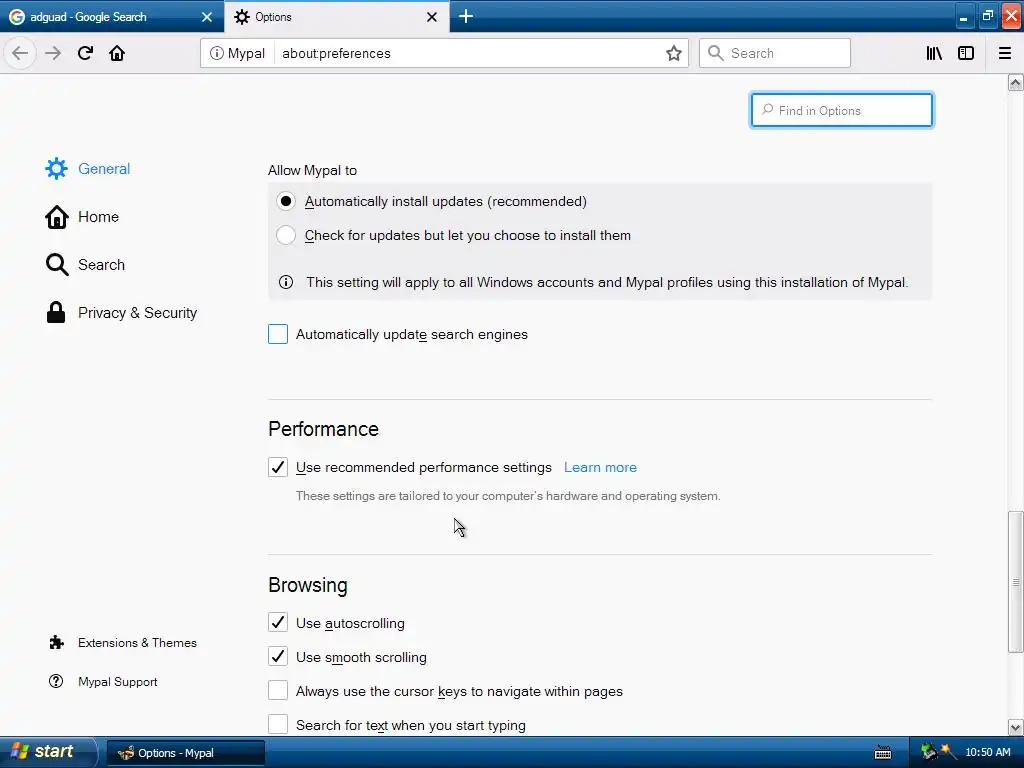Open Extensions & Themes
Viewport: 1024px width, 768px height.
[x=123, y=643]
